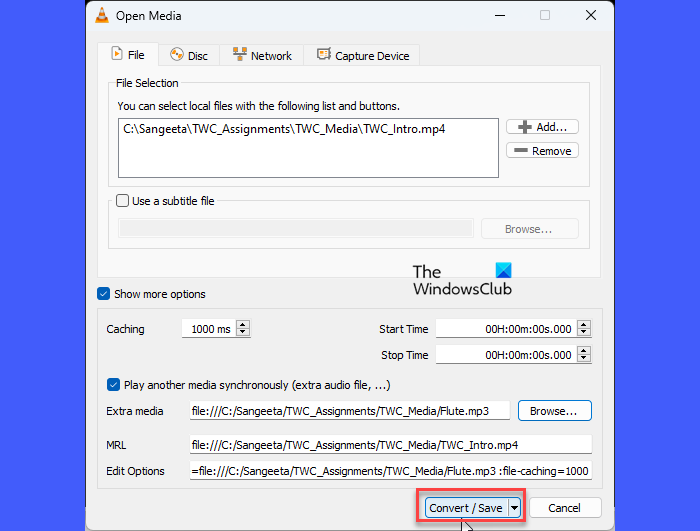Viewport: 700px width, 531px height.
Task: Browse for extra media file
Action: (554, 410)
